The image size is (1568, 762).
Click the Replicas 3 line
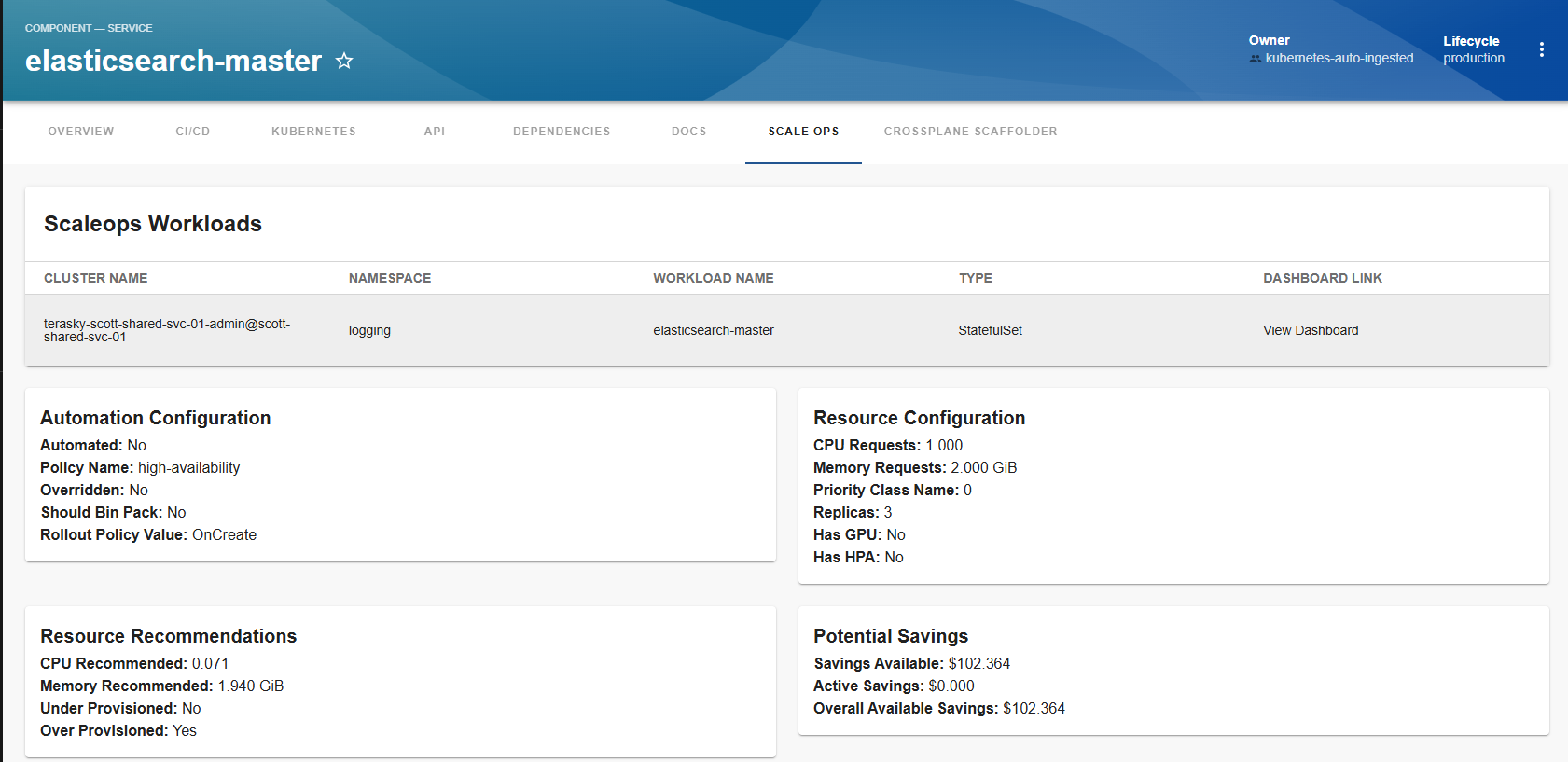tap(853, 512)
